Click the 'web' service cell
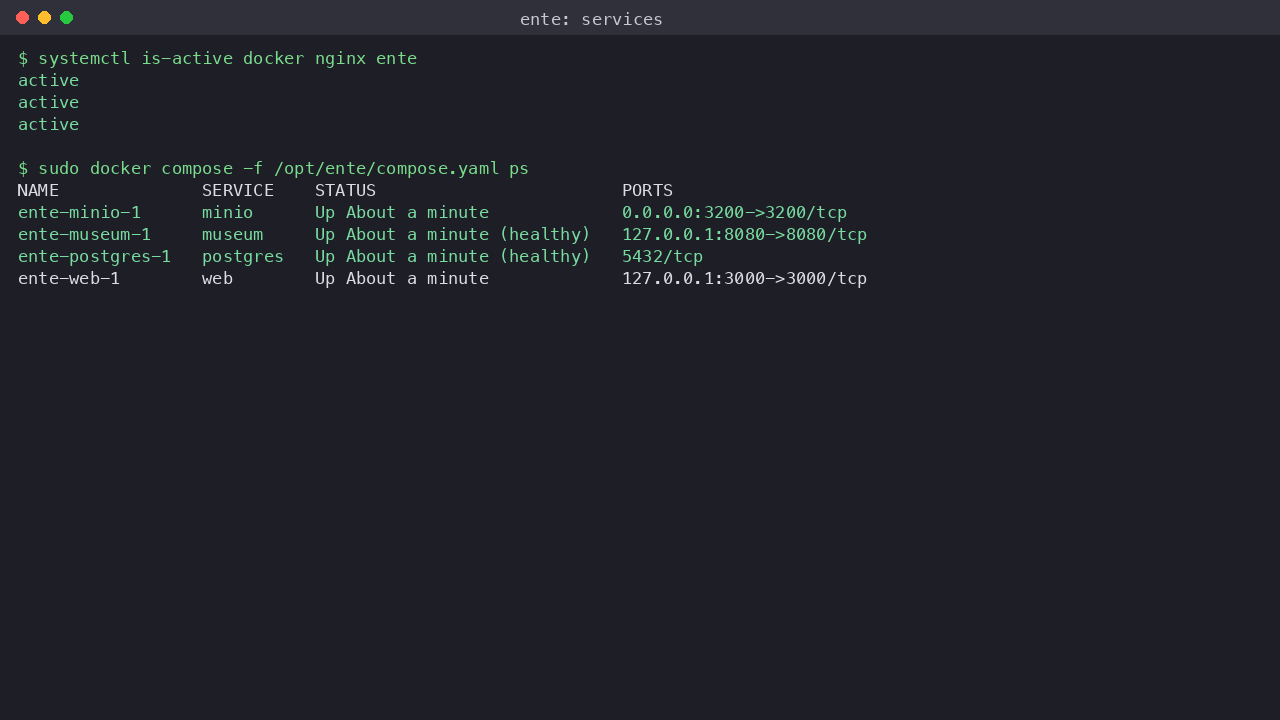Image resolution: width=1280 pixels, height=720 pixels. point(217,278)
